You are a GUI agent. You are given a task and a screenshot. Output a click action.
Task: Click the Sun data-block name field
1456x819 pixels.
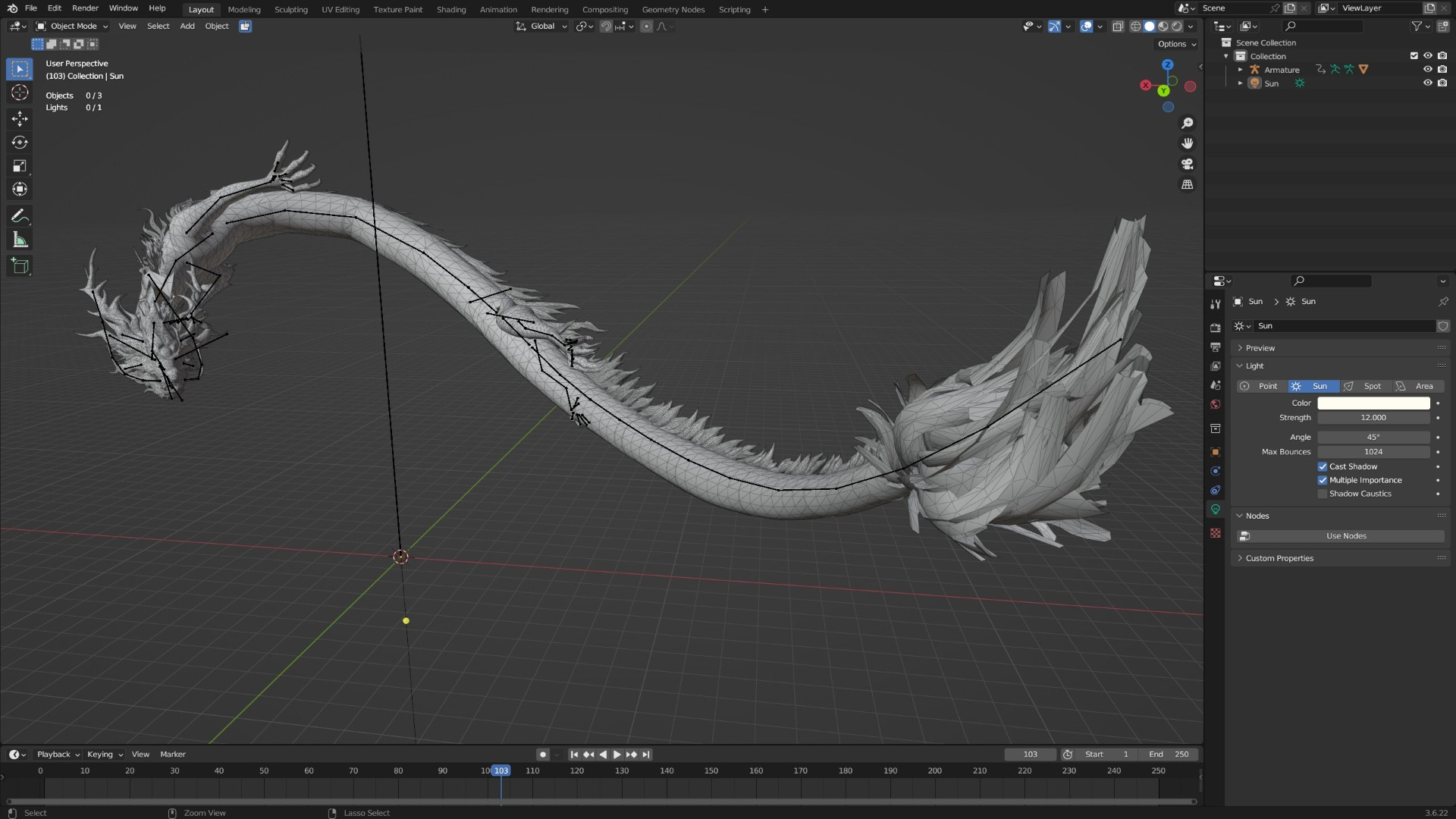(x=1345, y=326)
